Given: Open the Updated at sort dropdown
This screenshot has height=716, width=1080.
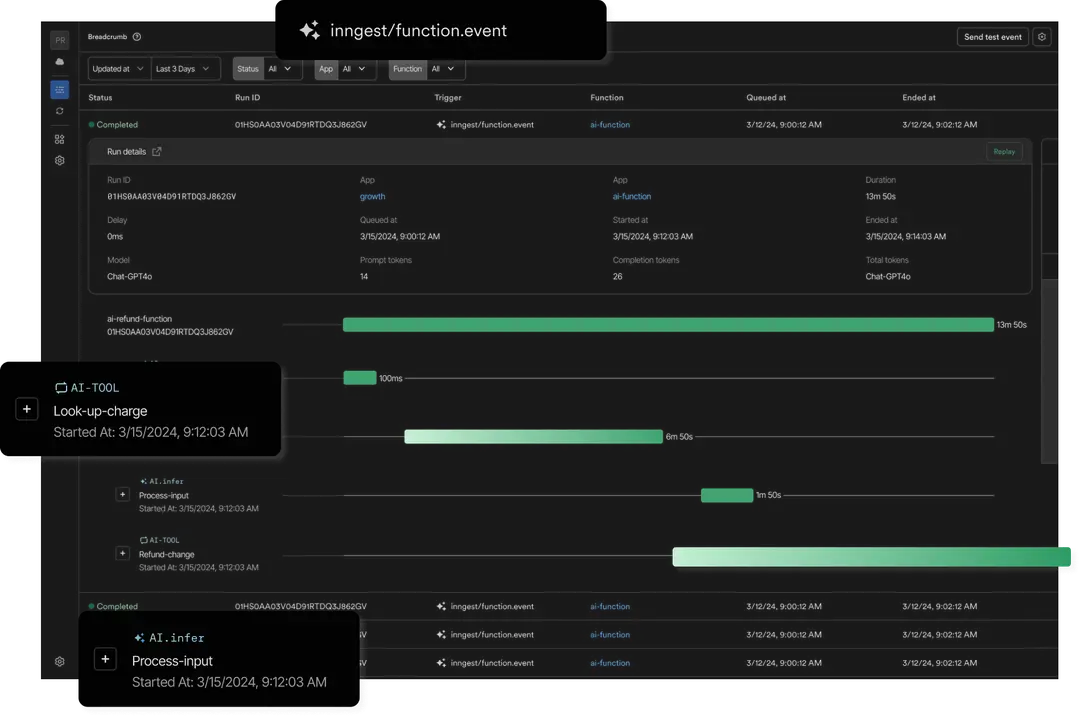Looking at the screenshot, I should pyautogui.click(x=118, y=69).
